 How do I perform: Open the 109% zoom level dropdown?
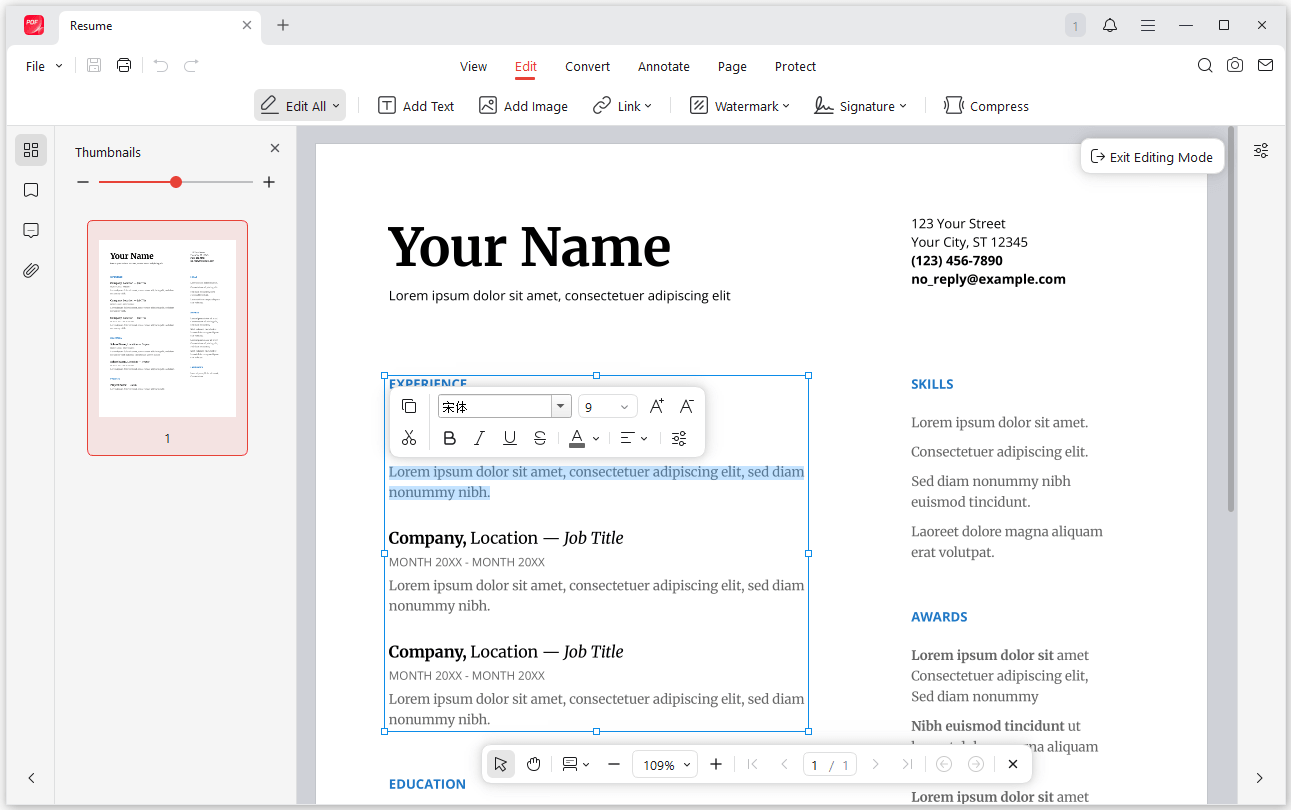665,764
